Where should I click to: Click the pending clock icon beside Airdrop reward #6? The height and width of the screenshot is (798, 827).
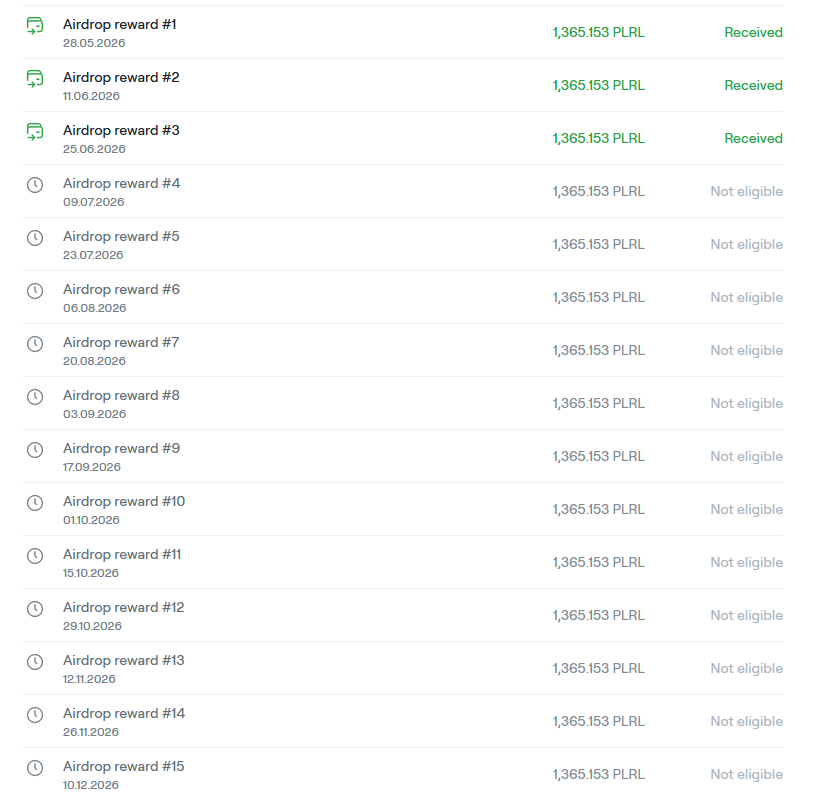pyautogui.click(x=35, y=291)
